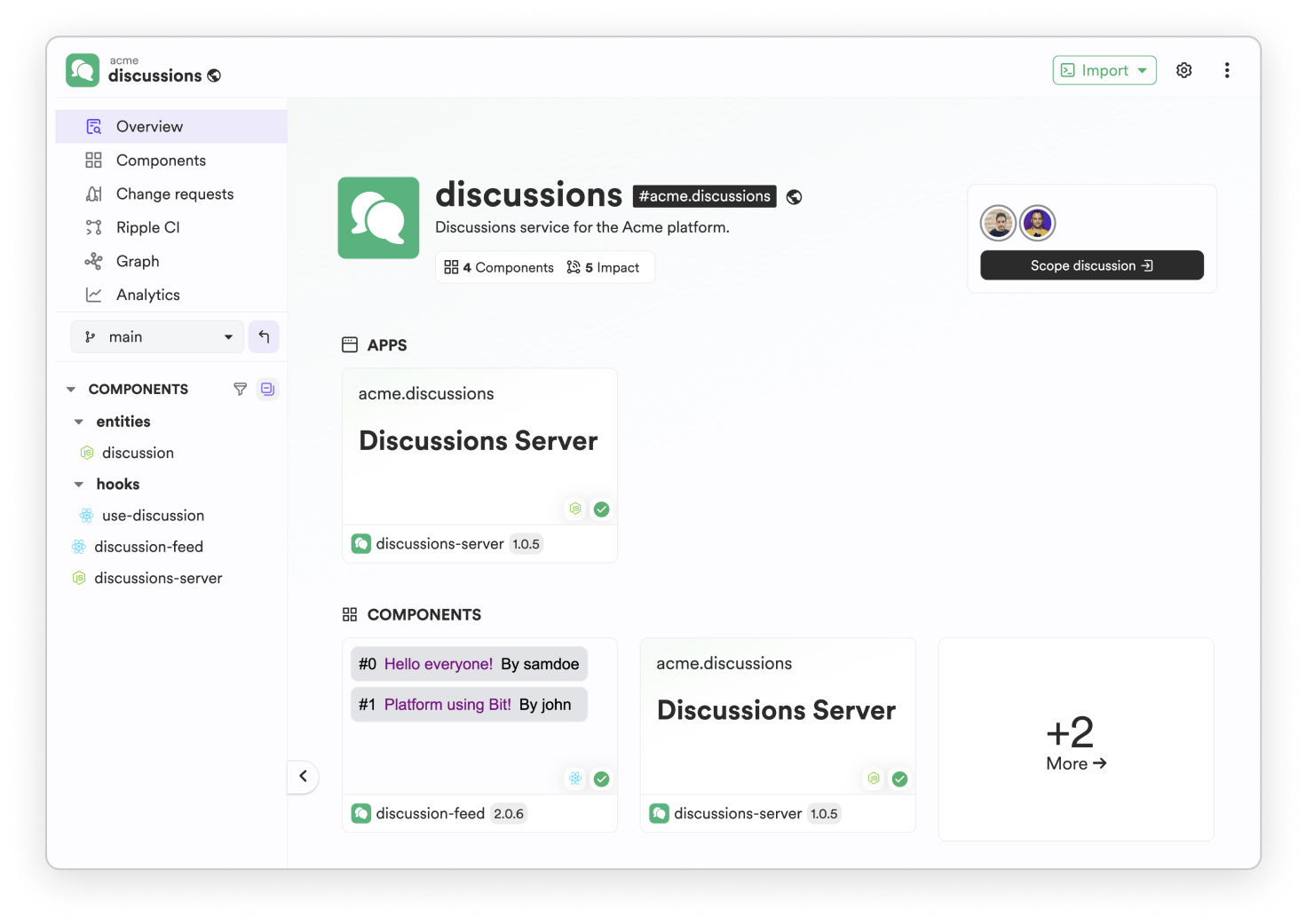Open Analytics in the sidebar

171,295
